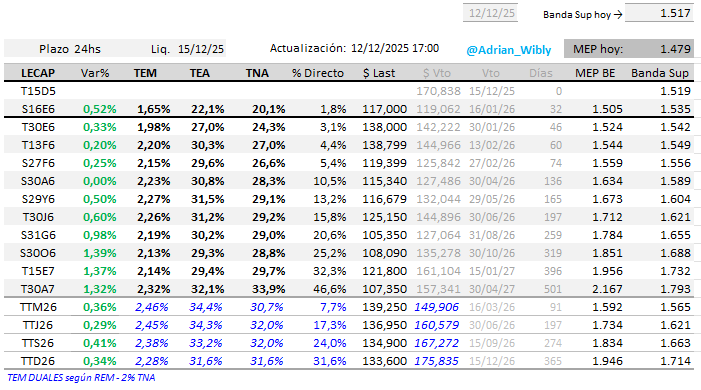Select the Banda Sup column header
Viewport: 701px width, 390px height.
(x=660, y=73)
